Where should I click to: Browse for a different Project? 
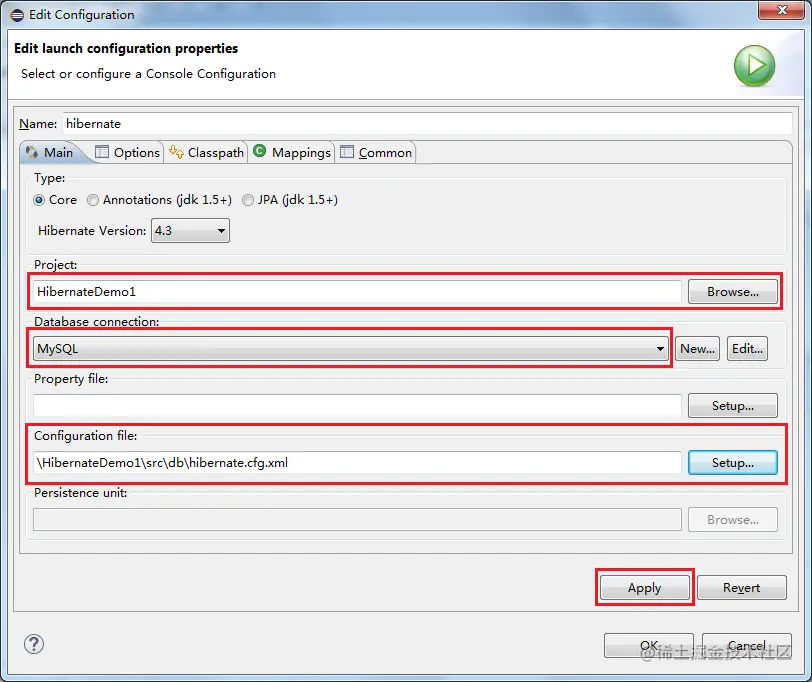[x=733, y=291]
